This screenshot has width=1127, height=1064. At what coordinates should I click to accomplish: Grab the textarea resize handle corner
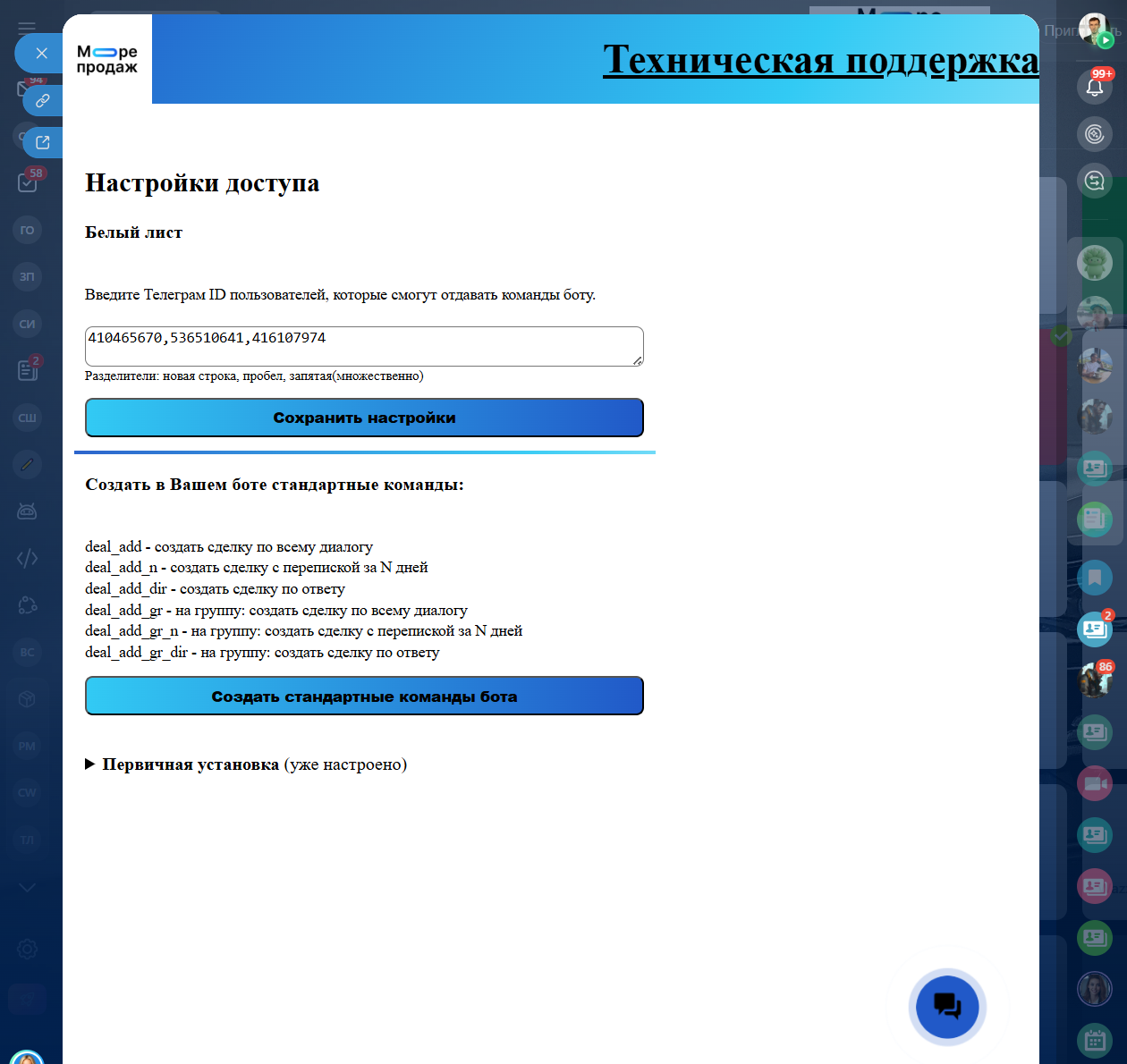click(x=638, y=360)
